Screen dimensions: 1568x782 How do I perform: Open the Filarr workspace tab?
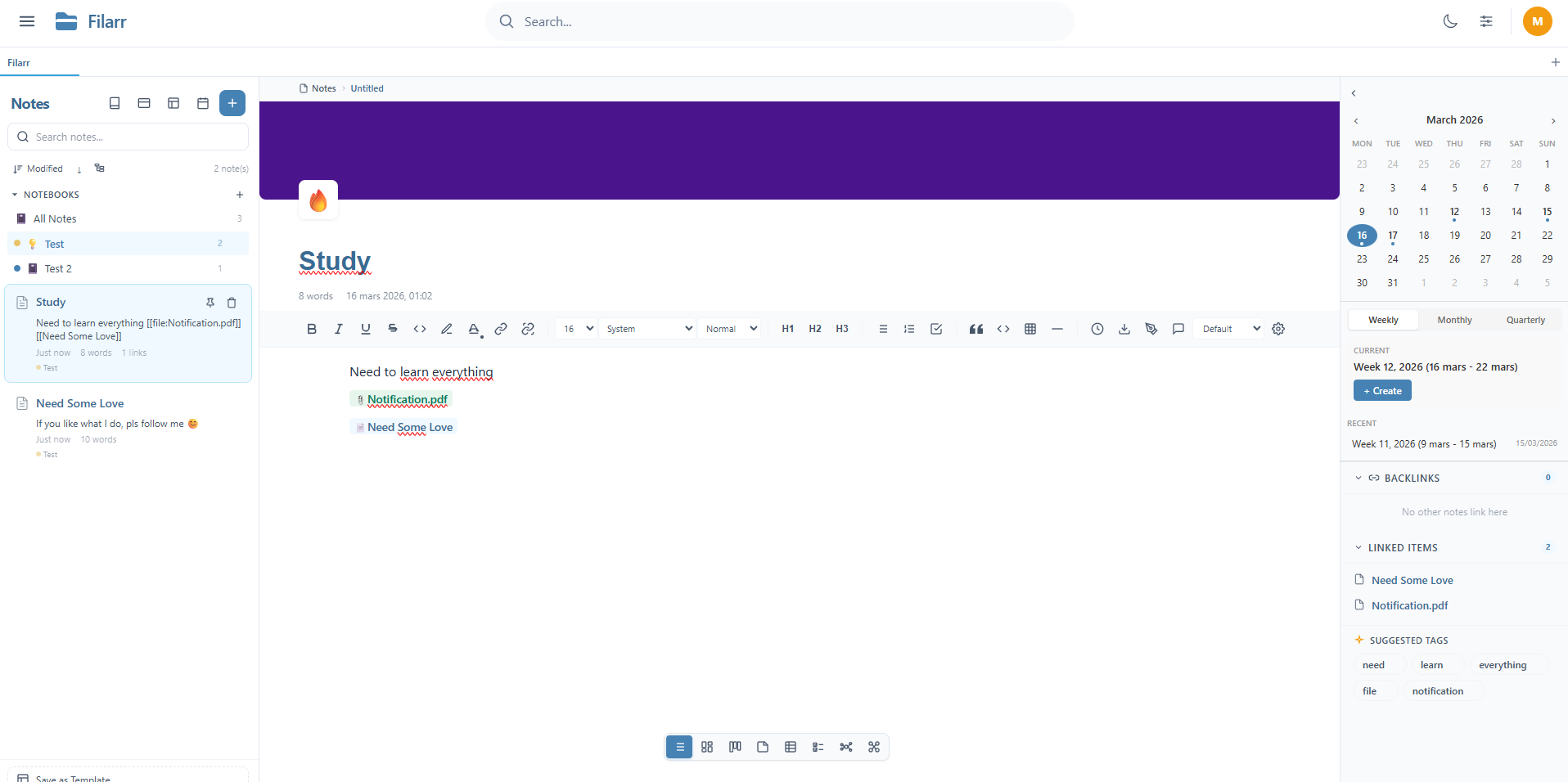tap(18, 62)
